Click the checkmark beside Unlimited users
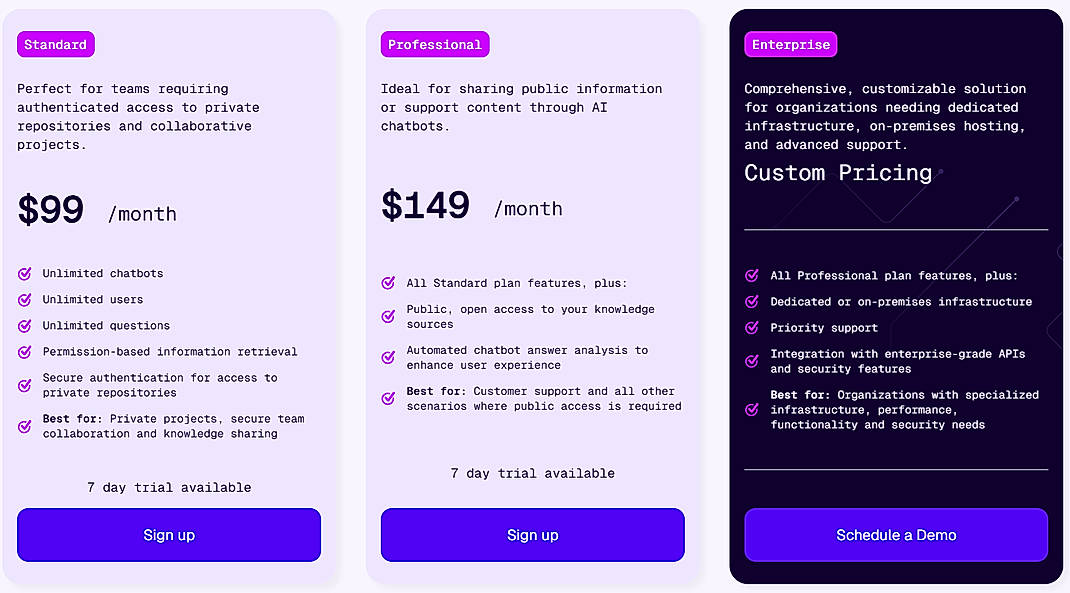This screenshot has height=593, width=1070. (24, 299)
